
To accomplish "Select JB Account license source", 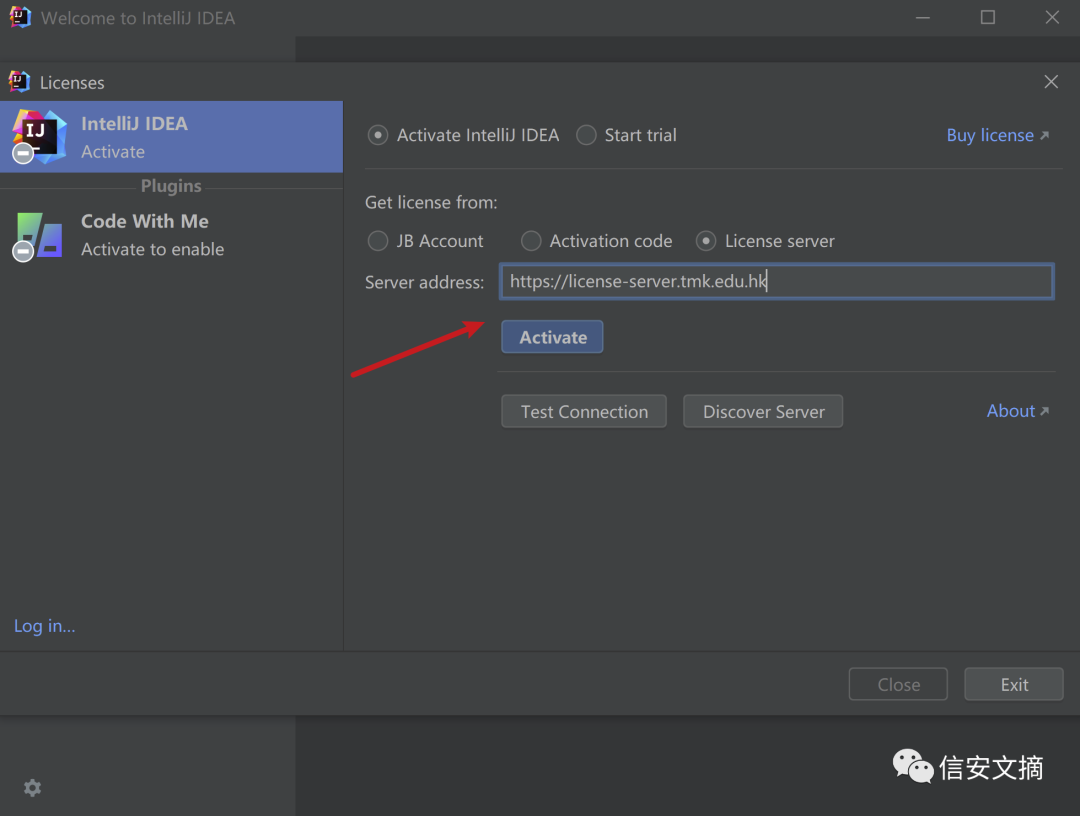I will 426,241.
